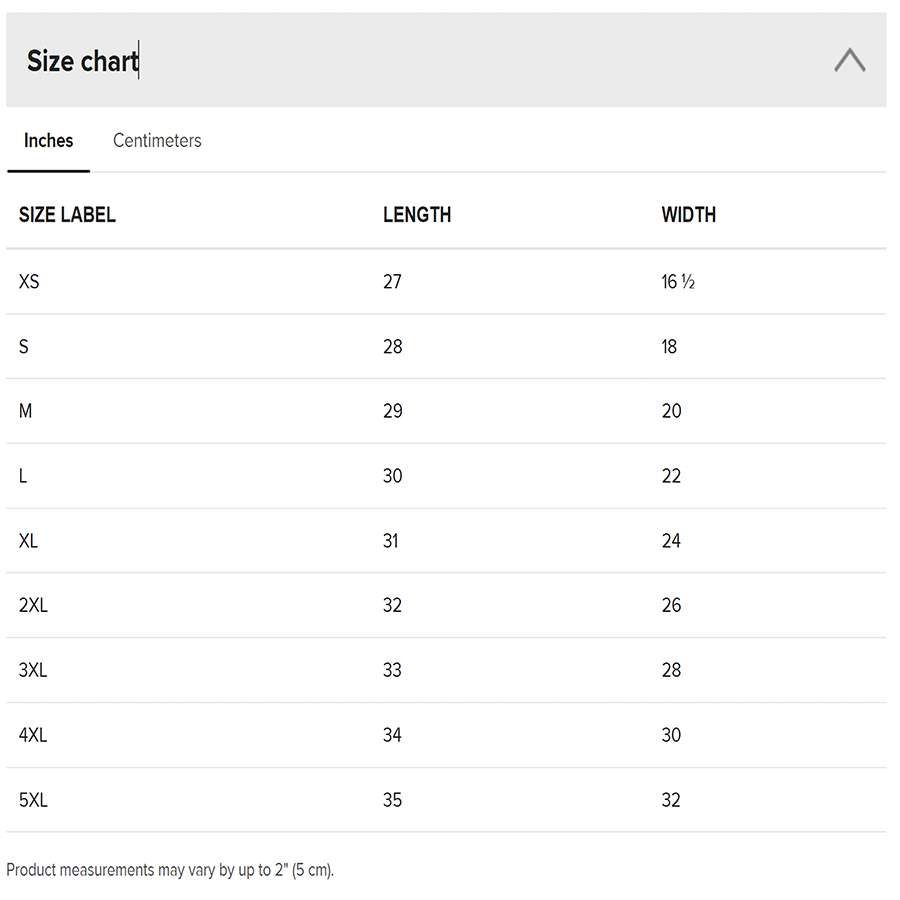Click the length value 35
Screen dimensions: 900x900
click(x=393, y=800)
